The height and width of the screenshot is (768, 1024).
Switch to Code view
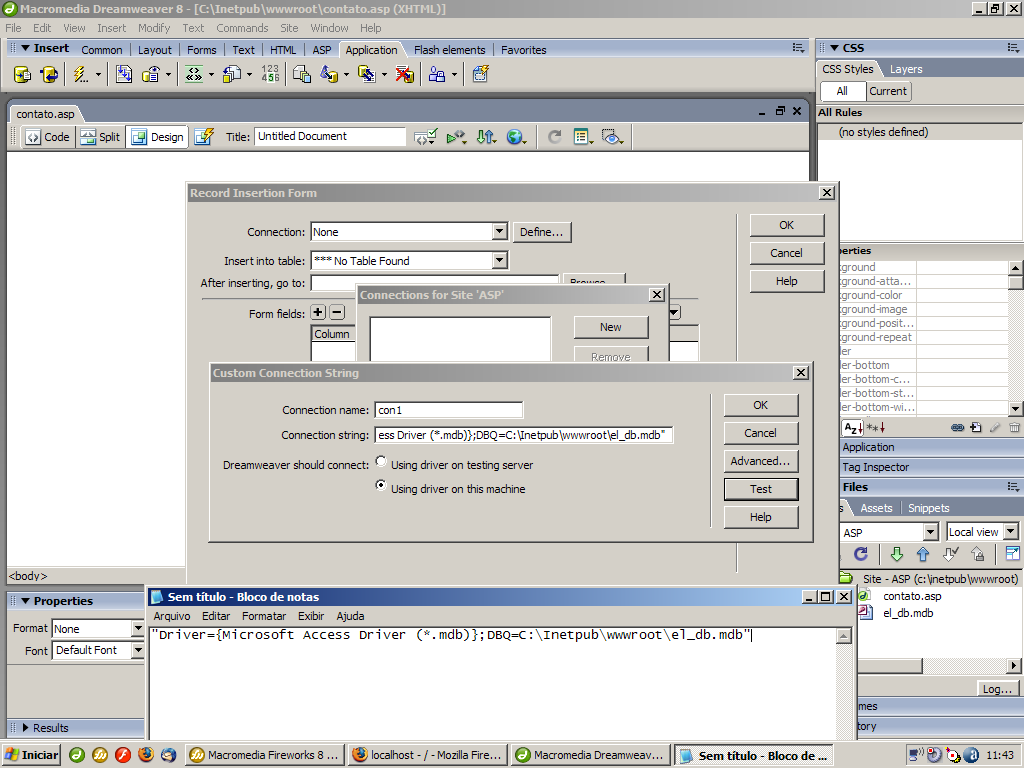[x=48, y=137]
